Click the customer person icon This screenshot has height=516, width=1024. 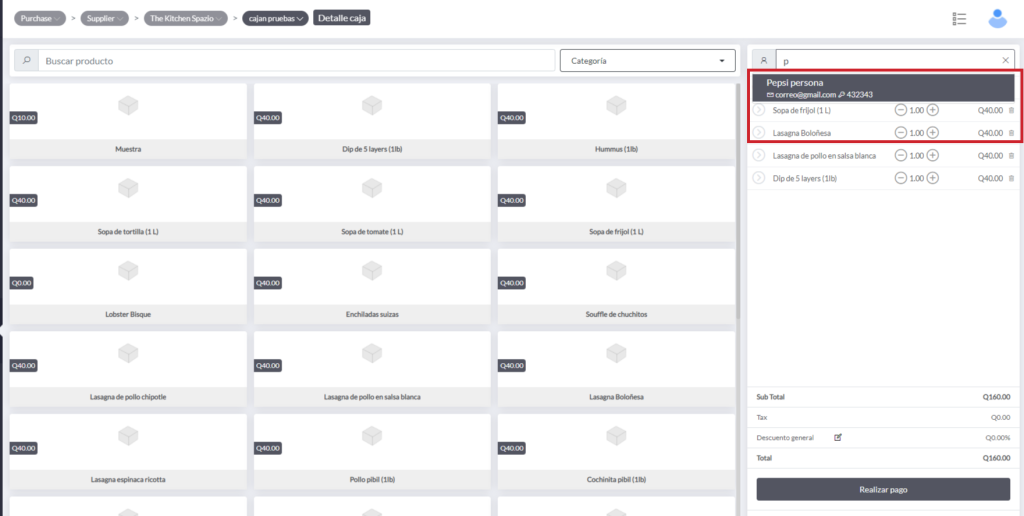point(763,61)
